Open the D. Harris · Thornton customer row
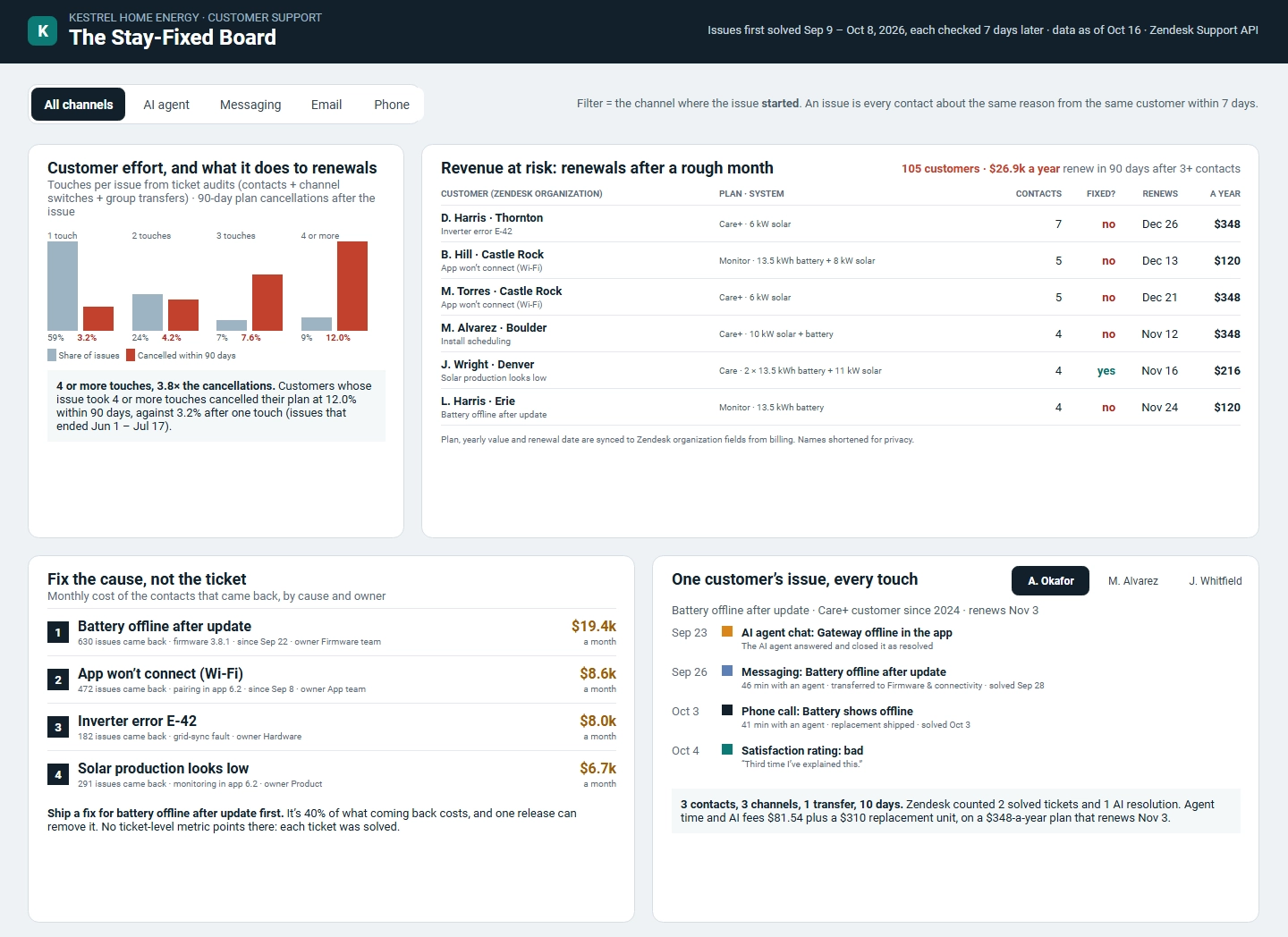Image resolution: width=1288 pixels, height=937 pixels. [x=840, y=224]
